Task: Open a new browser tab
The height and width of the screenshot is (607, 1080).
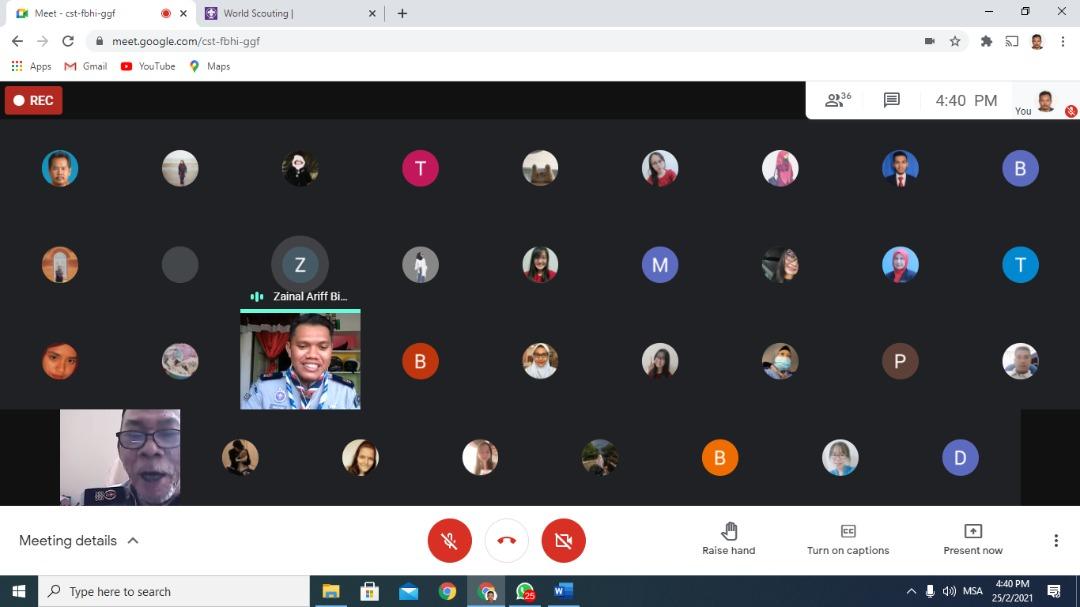Action: 402,13
